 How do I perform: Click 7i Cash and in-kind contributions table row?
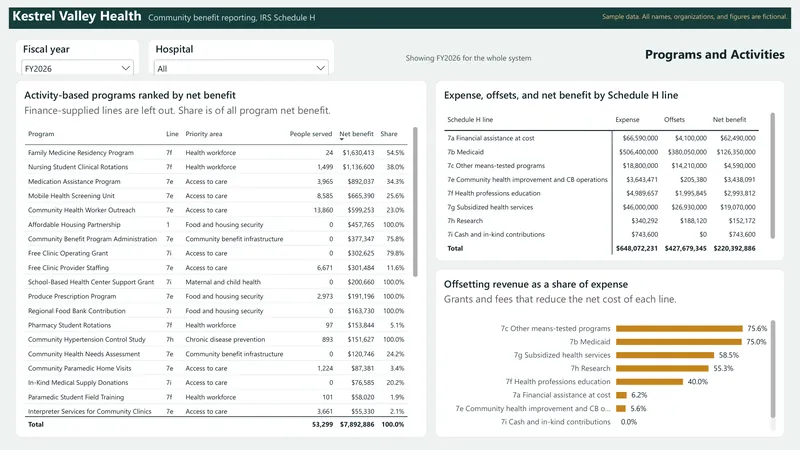click(602, 235)
